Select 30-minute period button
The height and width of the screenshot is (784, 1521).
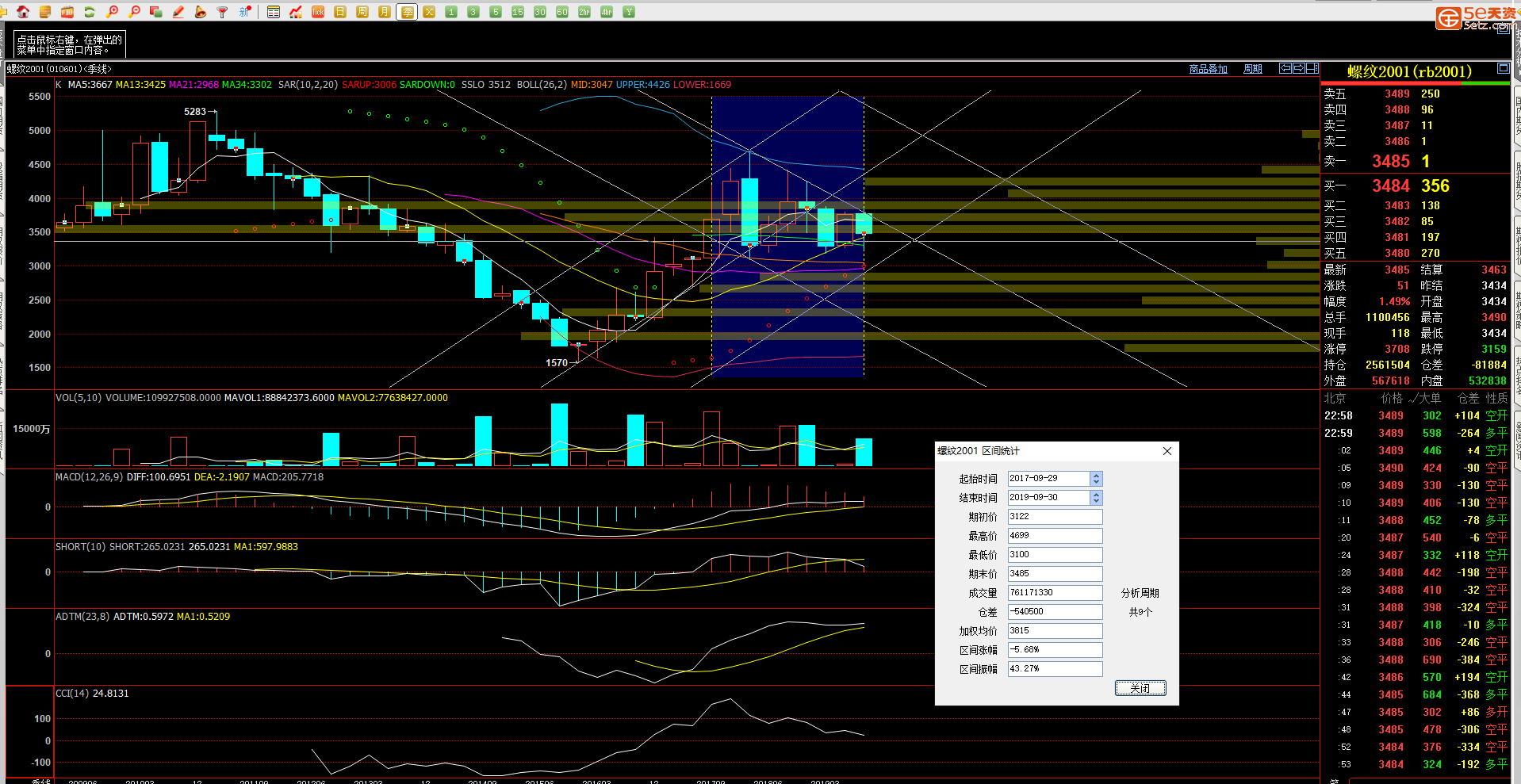pyautogui.click(x=540, y=12)
